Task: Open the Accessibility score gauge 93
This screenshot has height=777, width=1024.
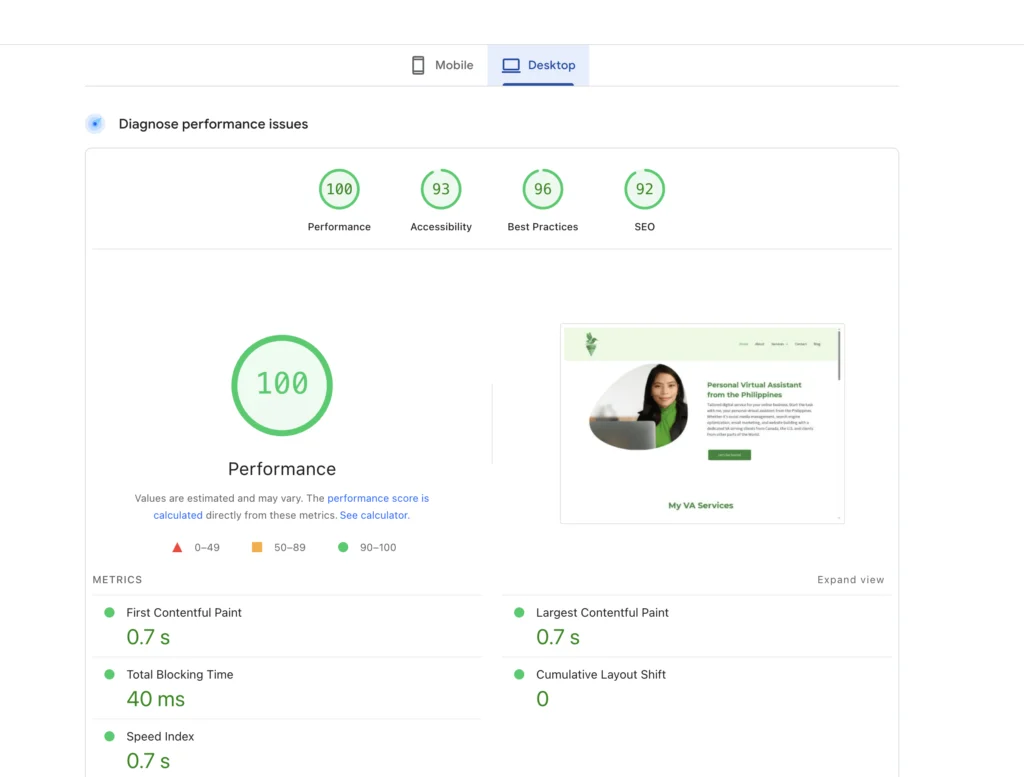Action: click(441, 189)
